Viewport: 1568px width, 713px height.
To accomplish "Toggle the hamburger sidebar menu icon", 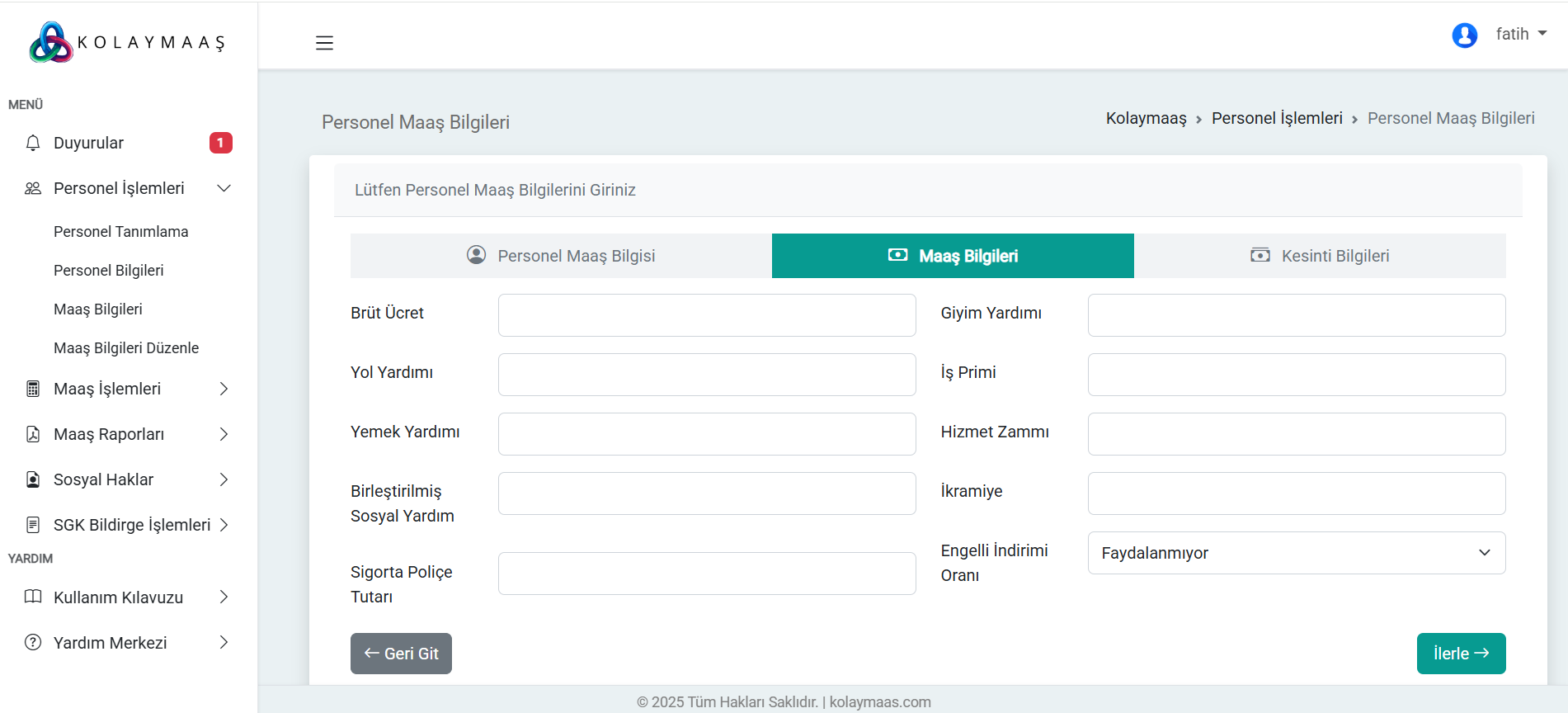I will click(x=324, y=43).
